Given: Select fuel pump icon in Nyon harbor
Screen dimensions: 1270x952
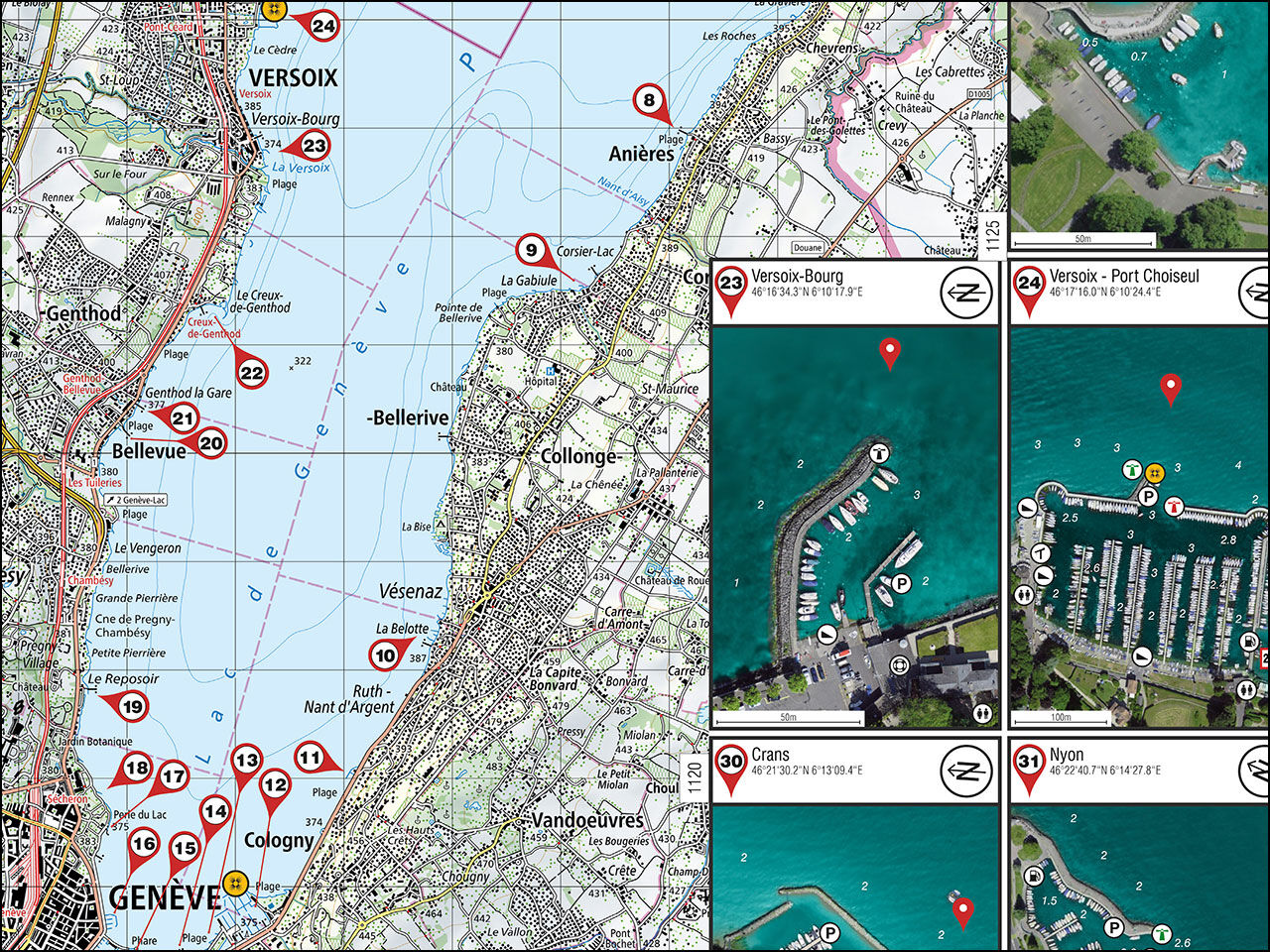Looking at the screenshot, I should [x=1035, y=876].
